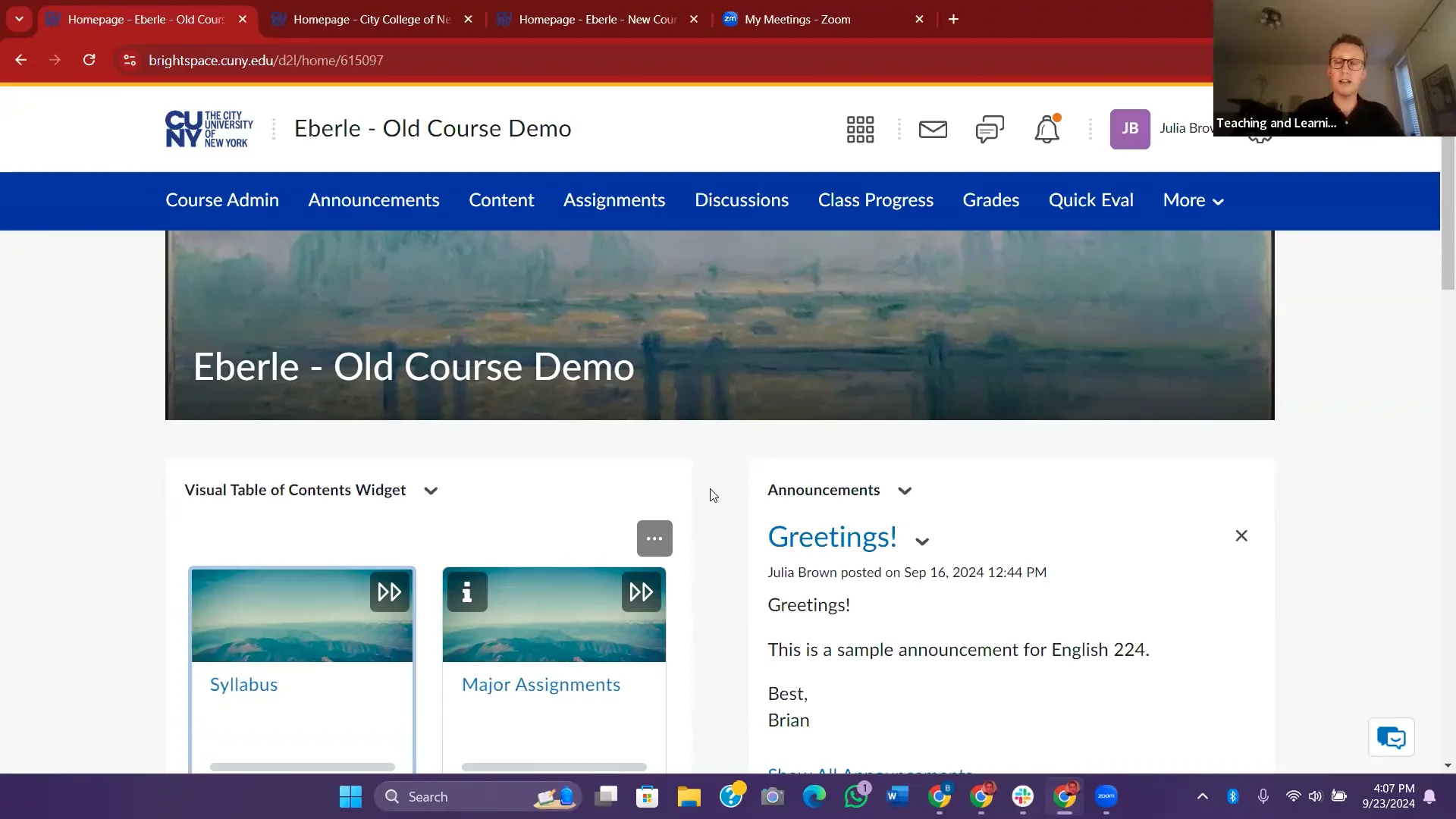1456x819 pixels.
Task: Open the widget ellipsis options icon
Action: click(x=653, y=538)
